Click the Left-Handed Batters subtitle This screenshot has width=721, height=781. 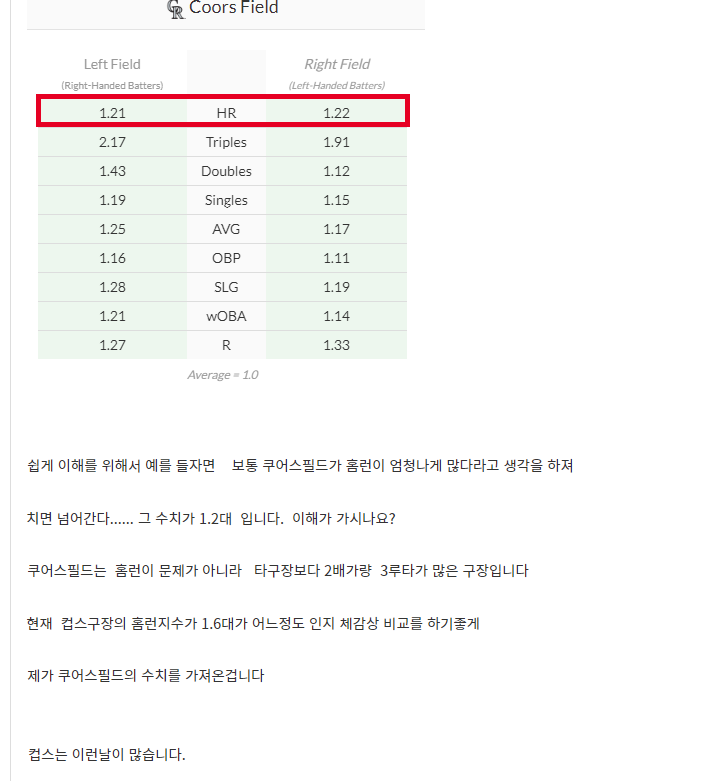337,86
